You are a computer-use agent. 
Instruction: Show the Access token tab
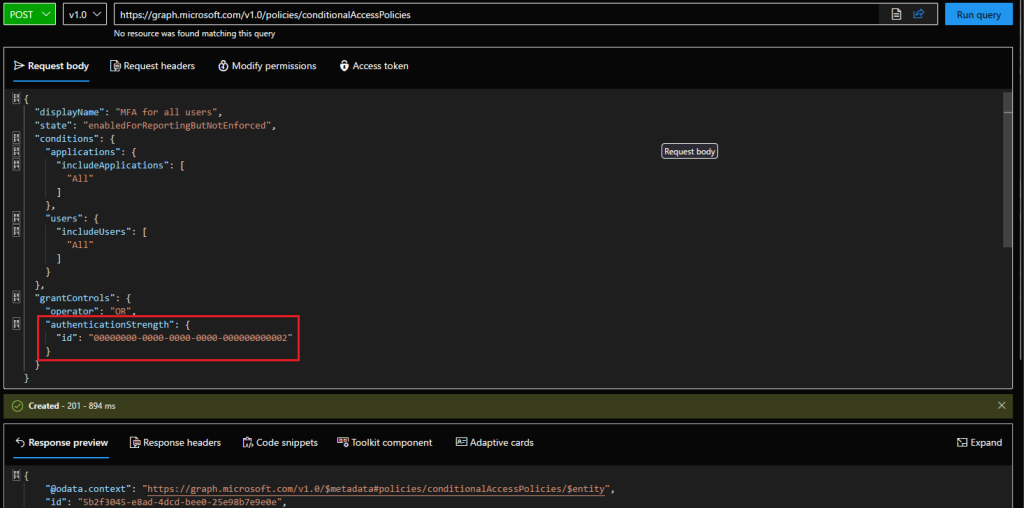point(374,66)
